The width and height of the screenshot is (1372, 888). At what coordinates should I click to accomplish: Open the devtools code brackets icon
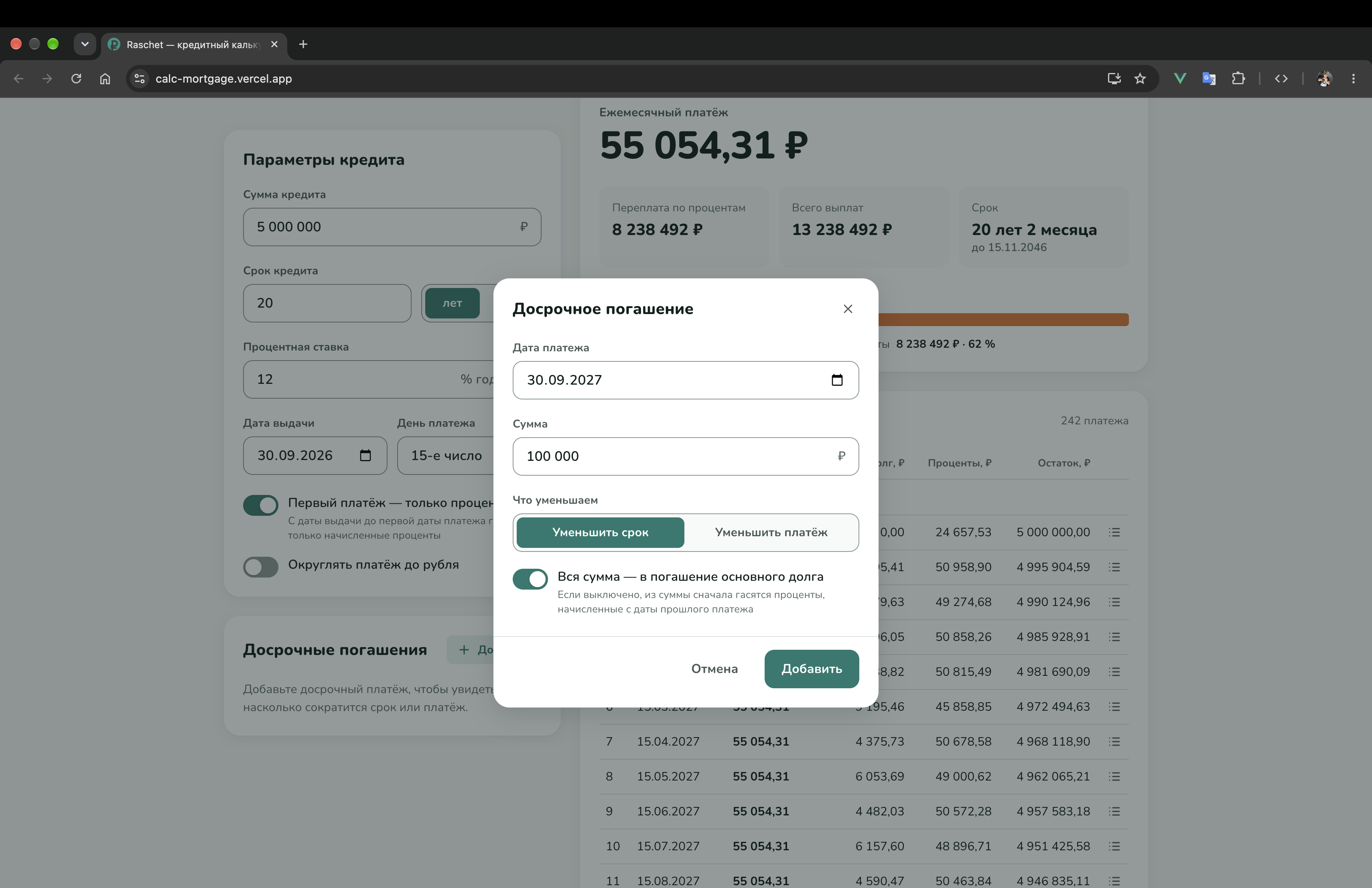(x=1281, y=78)
